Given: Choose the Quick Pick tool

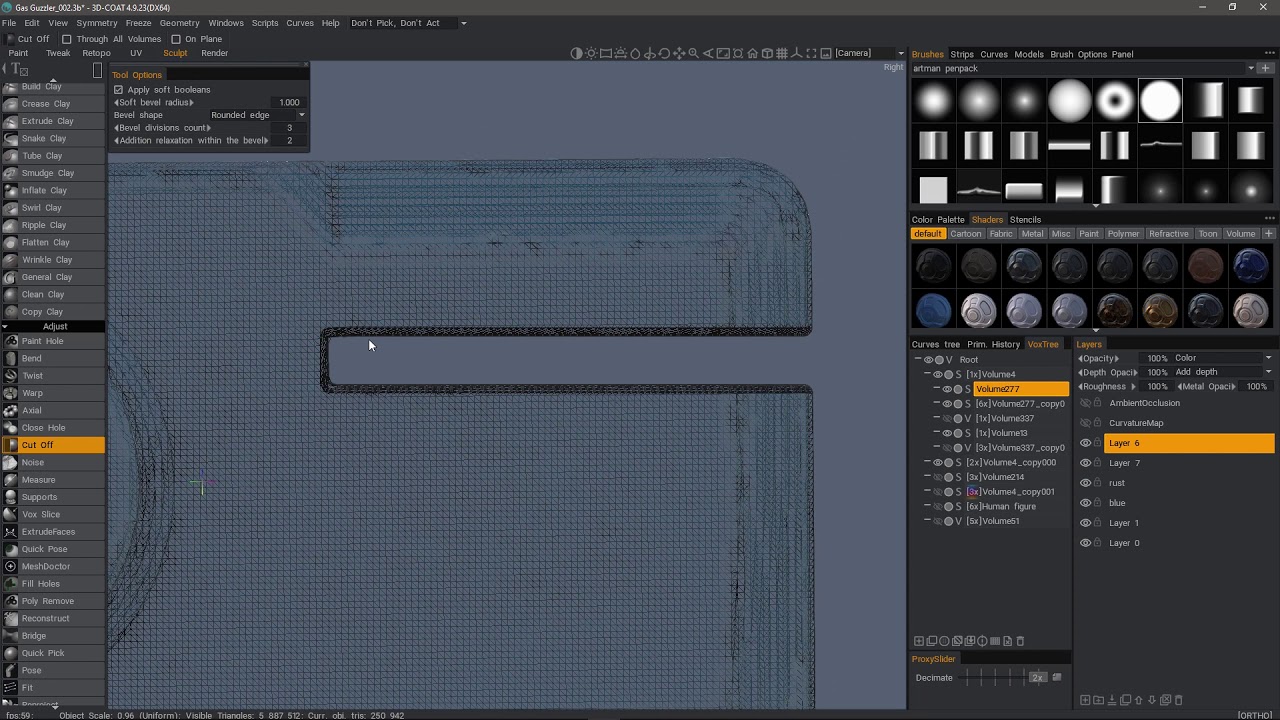Looking at the screenshot, I should 52,653.
